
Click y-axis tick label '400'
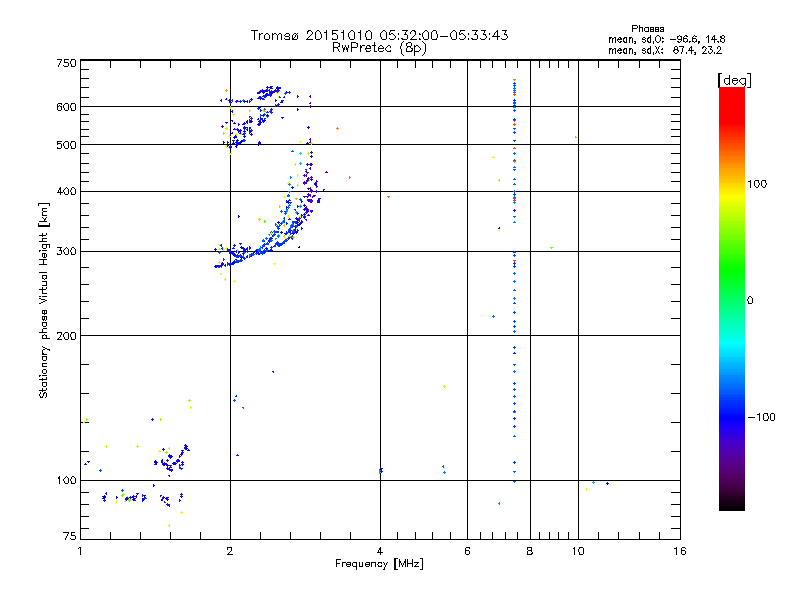click(67, 191)
